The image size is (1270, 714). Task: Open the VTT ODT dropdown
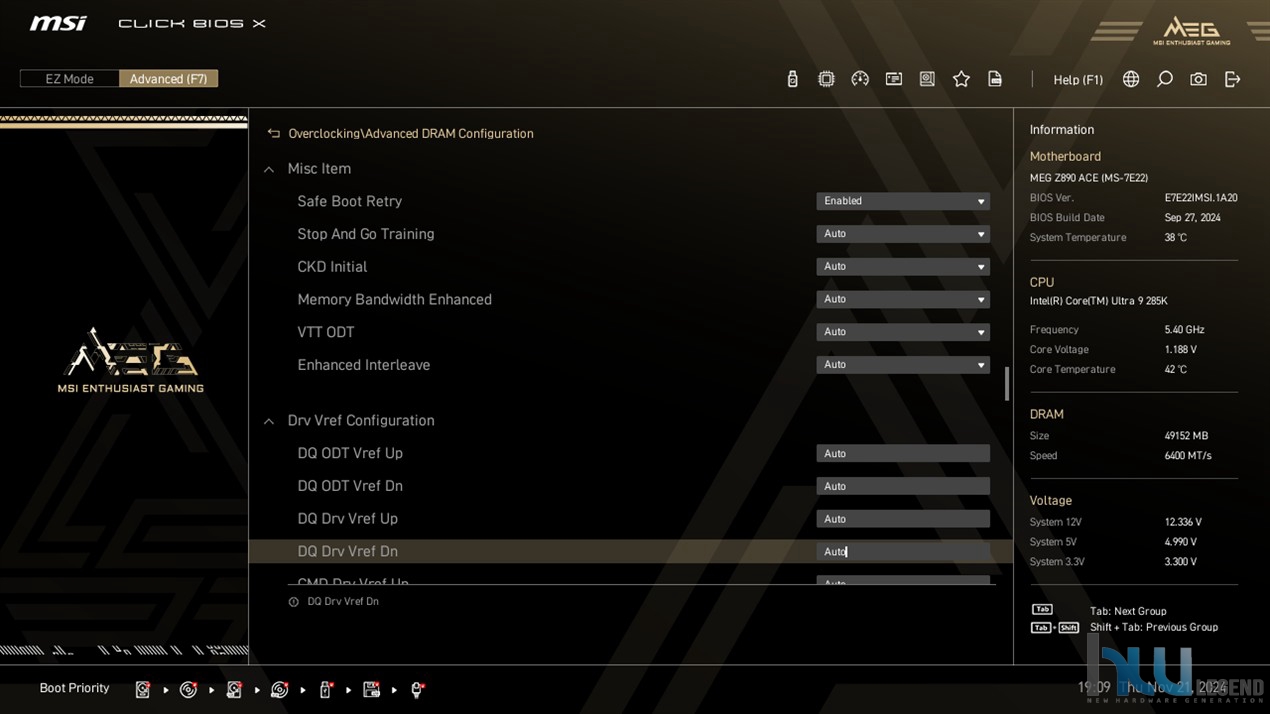(x=903, y=332)
